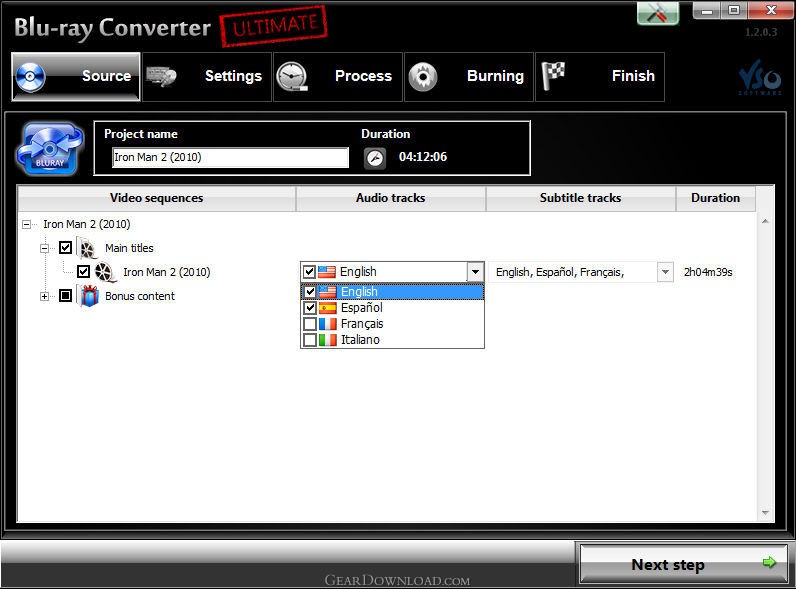Toggle the Main titles checkbox
796x589 pixels.
[x=65, y=248]
